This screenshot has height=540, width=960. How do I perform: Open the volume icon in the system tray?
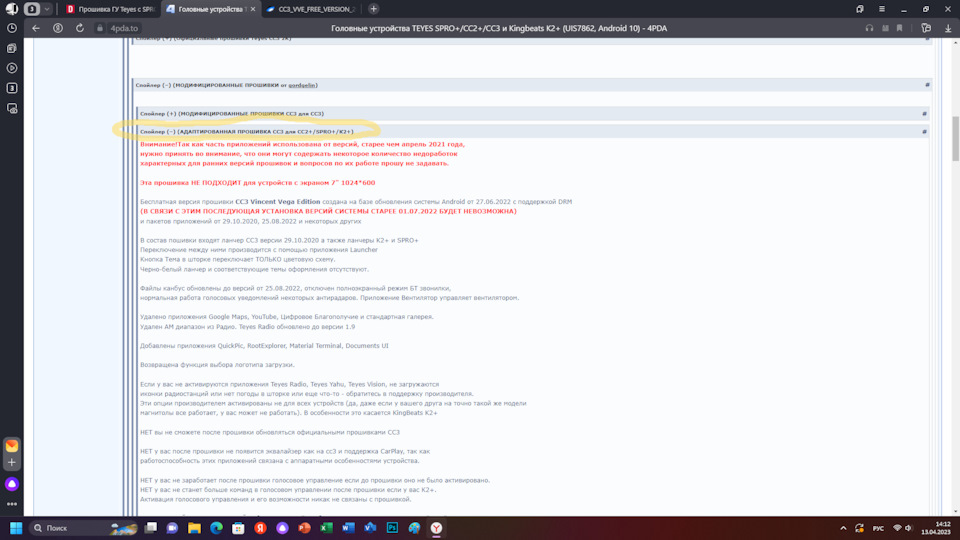click(909, 528)
